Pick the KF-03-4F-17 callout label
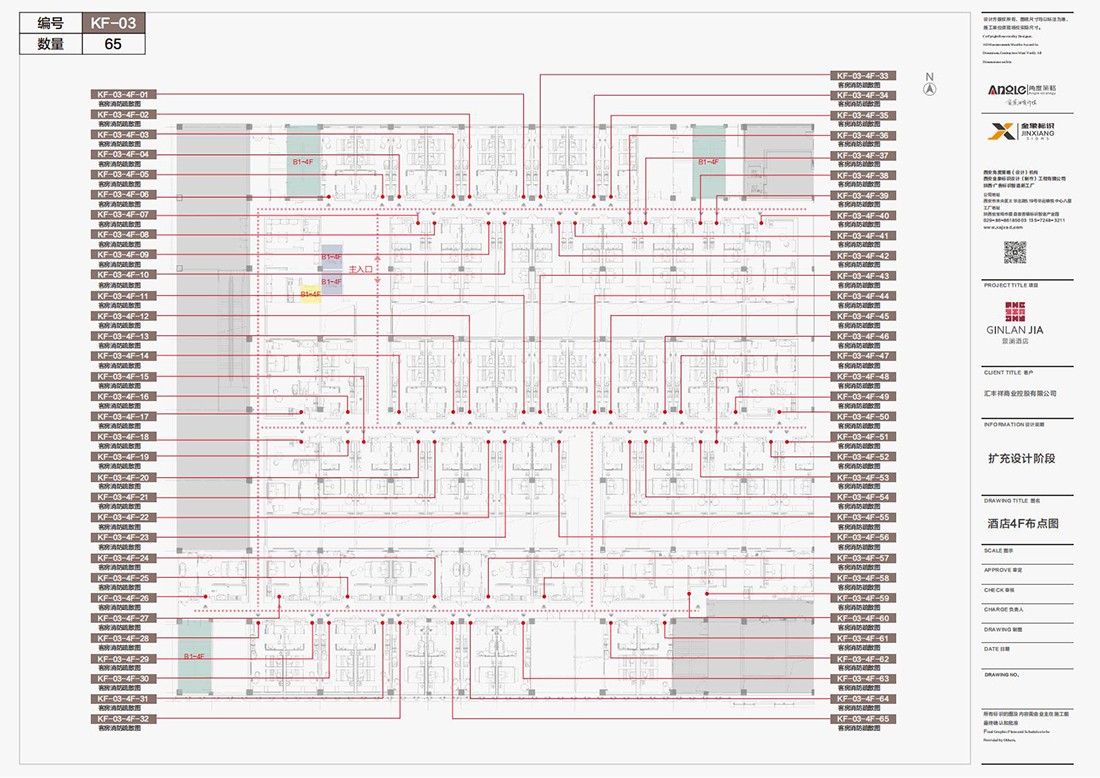 point(123,417)
